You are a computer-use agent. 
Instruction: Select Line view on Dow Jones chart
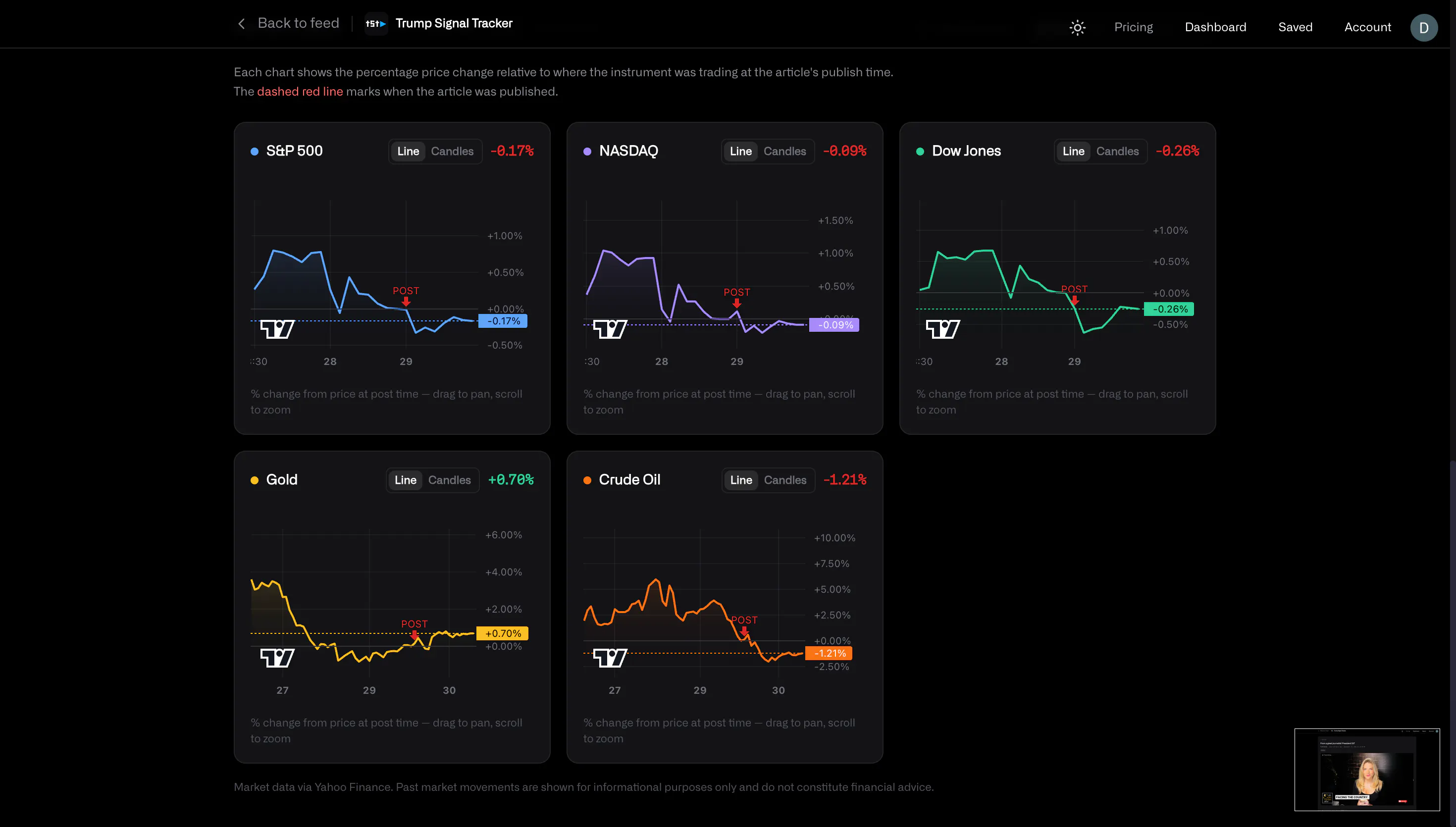1073,151
